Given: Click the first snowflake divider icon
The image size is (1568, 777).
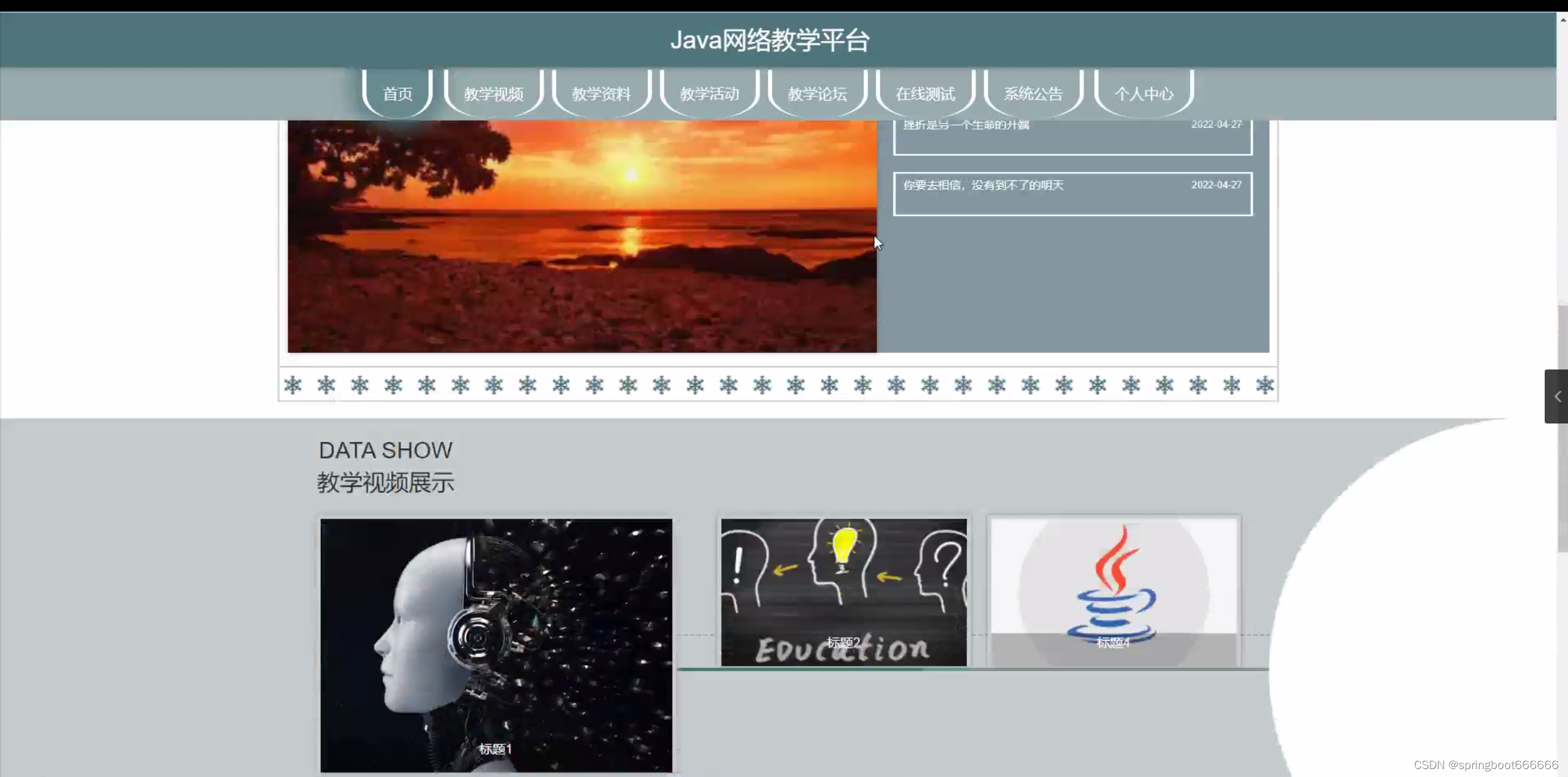Looking at the screenshot, I should coord(293,385).
